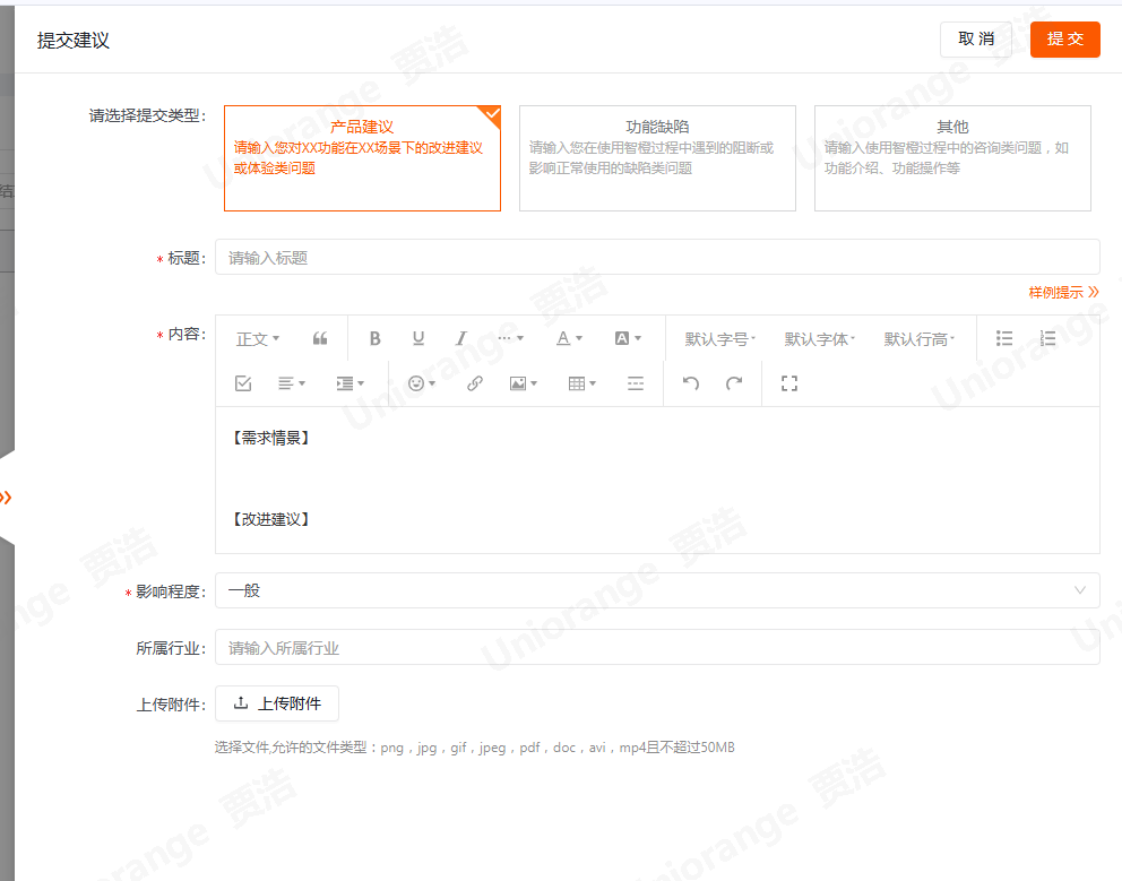Insert an ordered numbered list

1048,339
